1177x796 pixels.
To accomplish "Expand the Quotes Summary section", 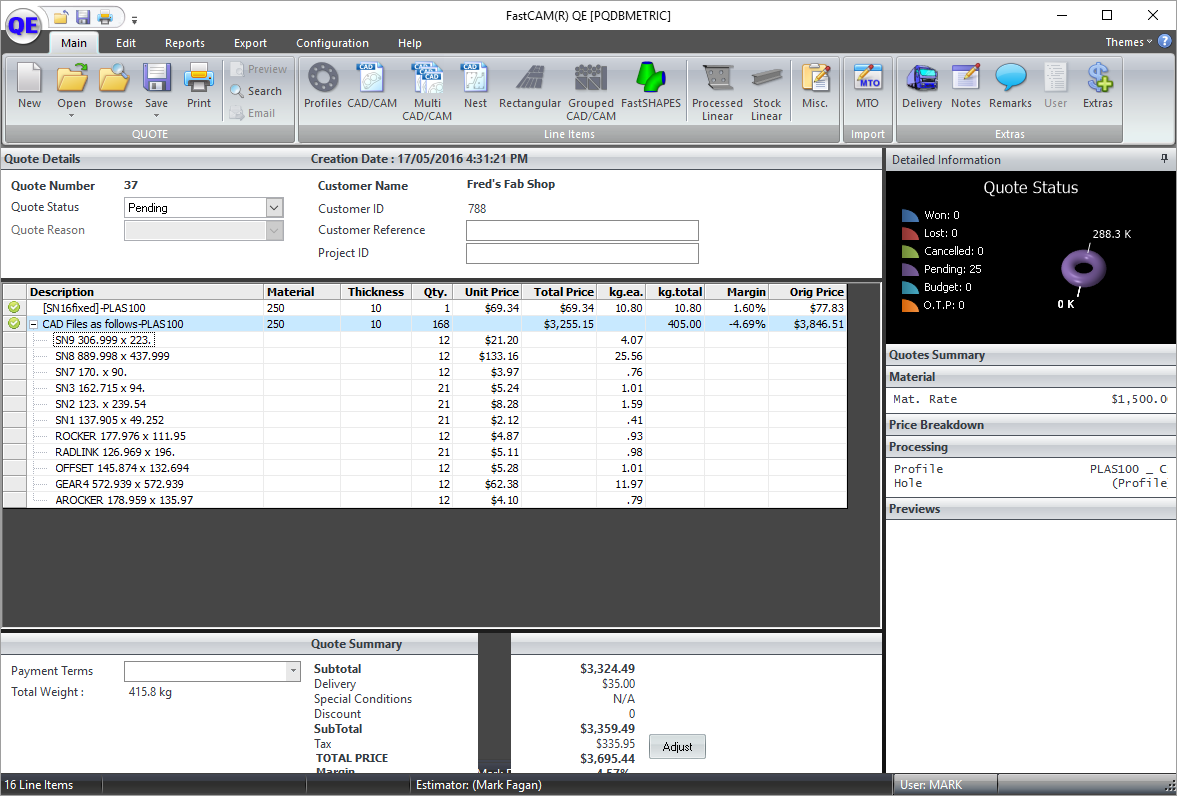I will point(1030,355).
